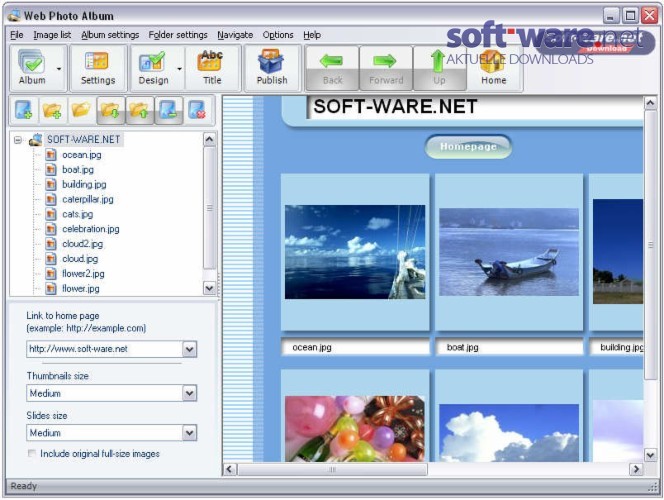The image size is (664, 500).
Task: Collapse the SOFT-WARE.NET tree node
Action: (x=18, y=140)
